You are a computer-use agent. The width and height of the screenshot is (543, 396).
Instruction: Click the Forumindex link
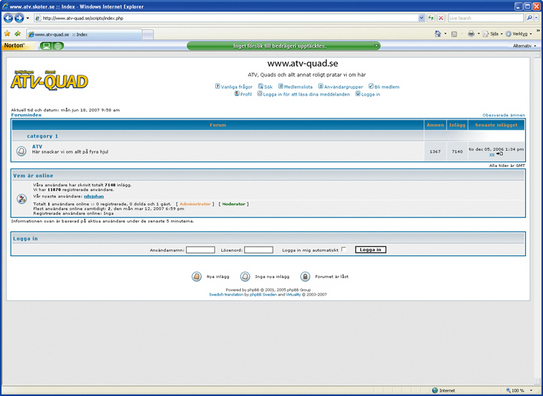(26, 115)
